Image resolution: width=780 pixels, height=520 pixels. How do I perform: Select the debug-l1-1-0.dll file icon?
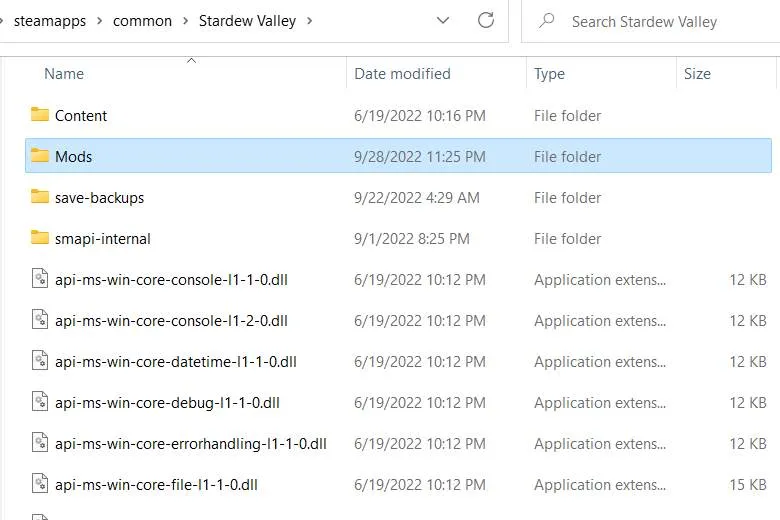click(40, 402)
